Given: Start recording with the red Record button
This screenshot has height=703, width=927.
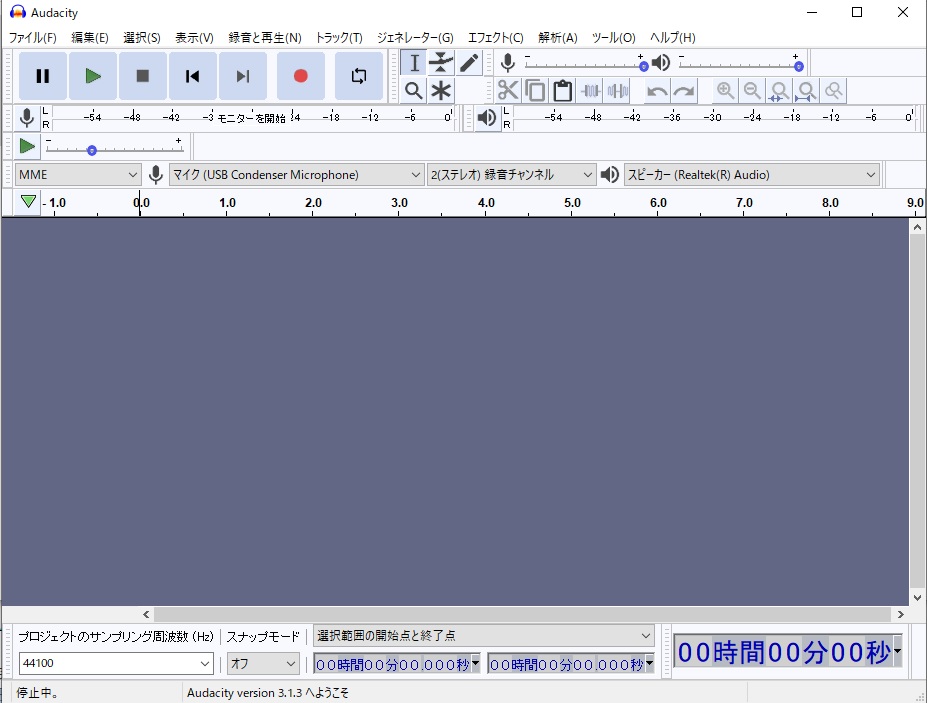Looking at the screenshot, I should [x=300, y=76].
